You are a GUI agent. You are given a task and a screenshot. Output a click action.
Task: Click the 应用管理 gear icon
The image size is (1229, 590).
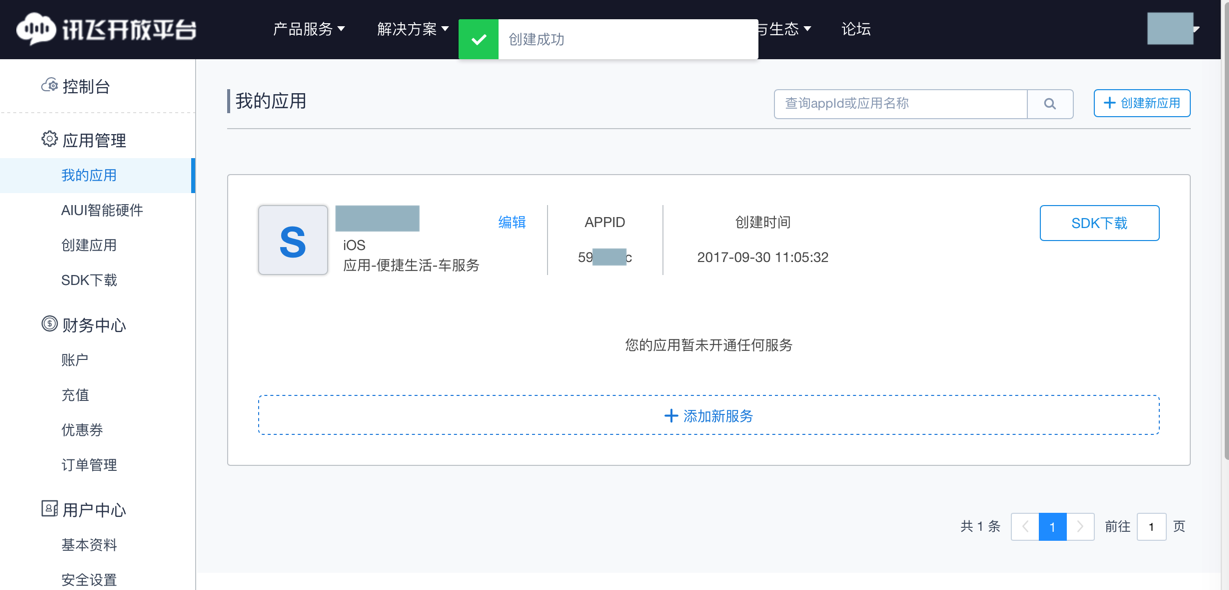click(49, 139)
